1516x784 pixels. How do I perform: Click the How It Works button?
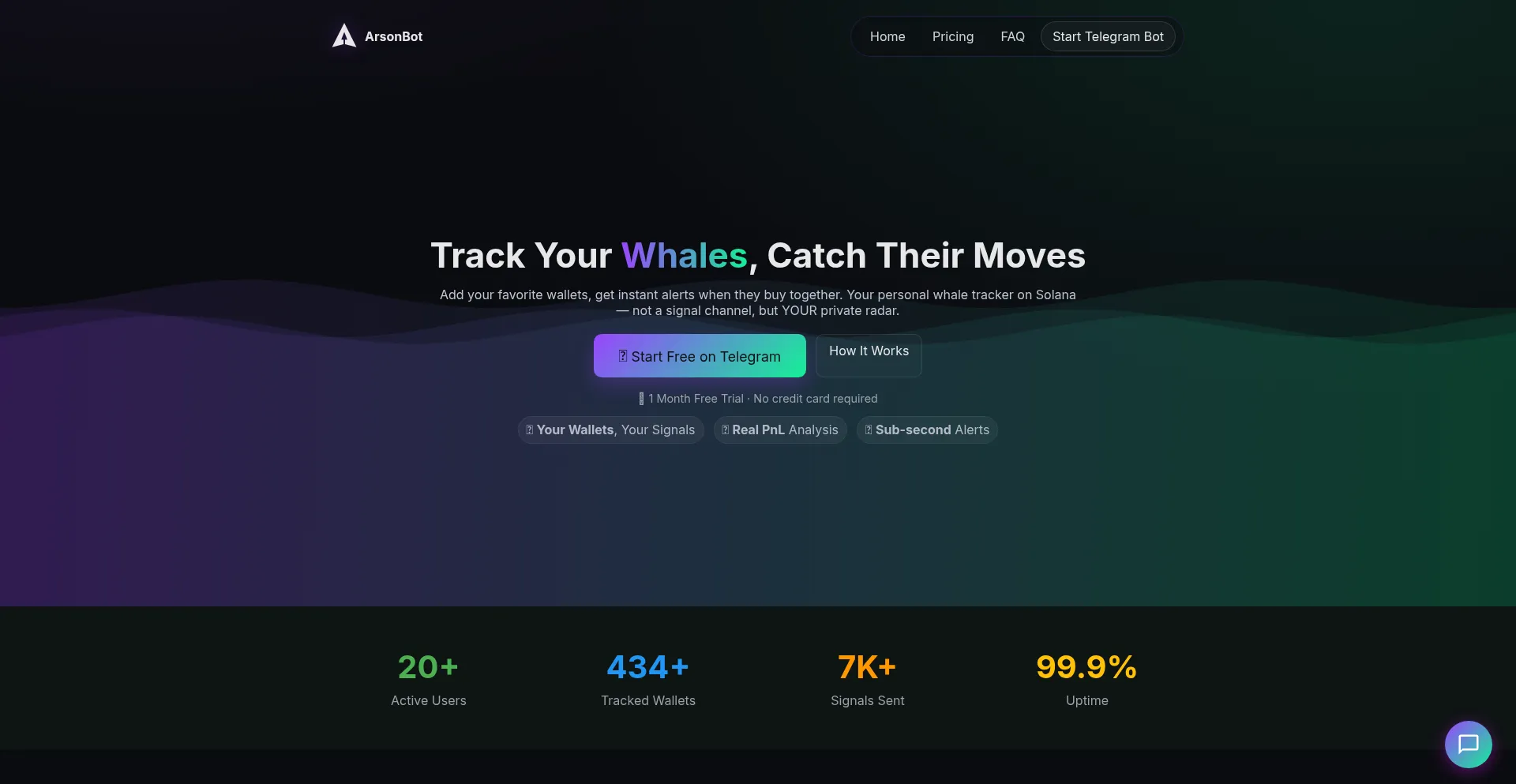click(869, 351)
